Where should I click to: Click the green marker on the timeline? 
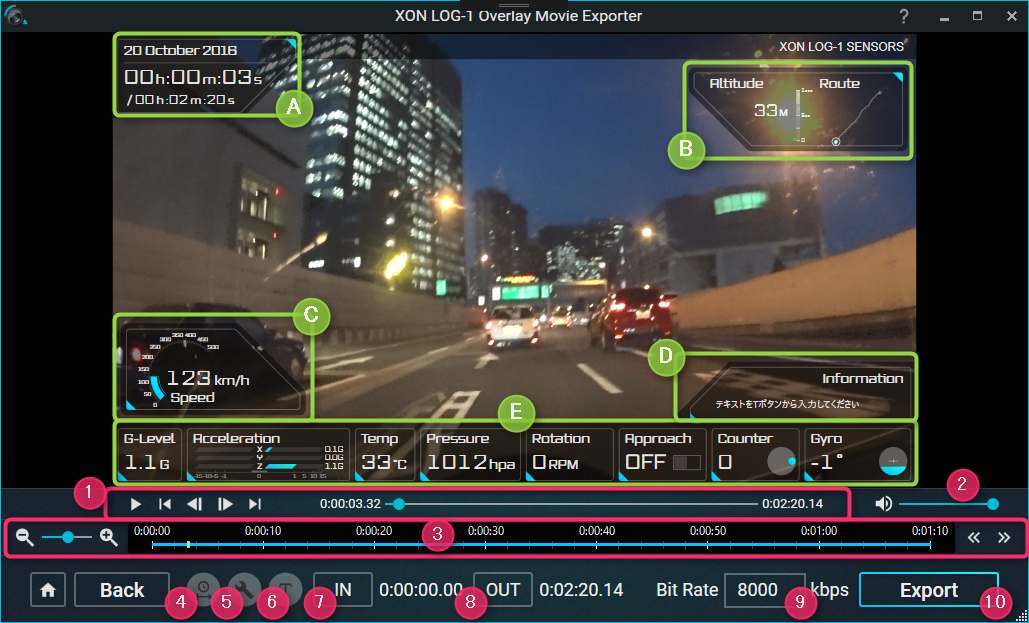coord(188,544)
